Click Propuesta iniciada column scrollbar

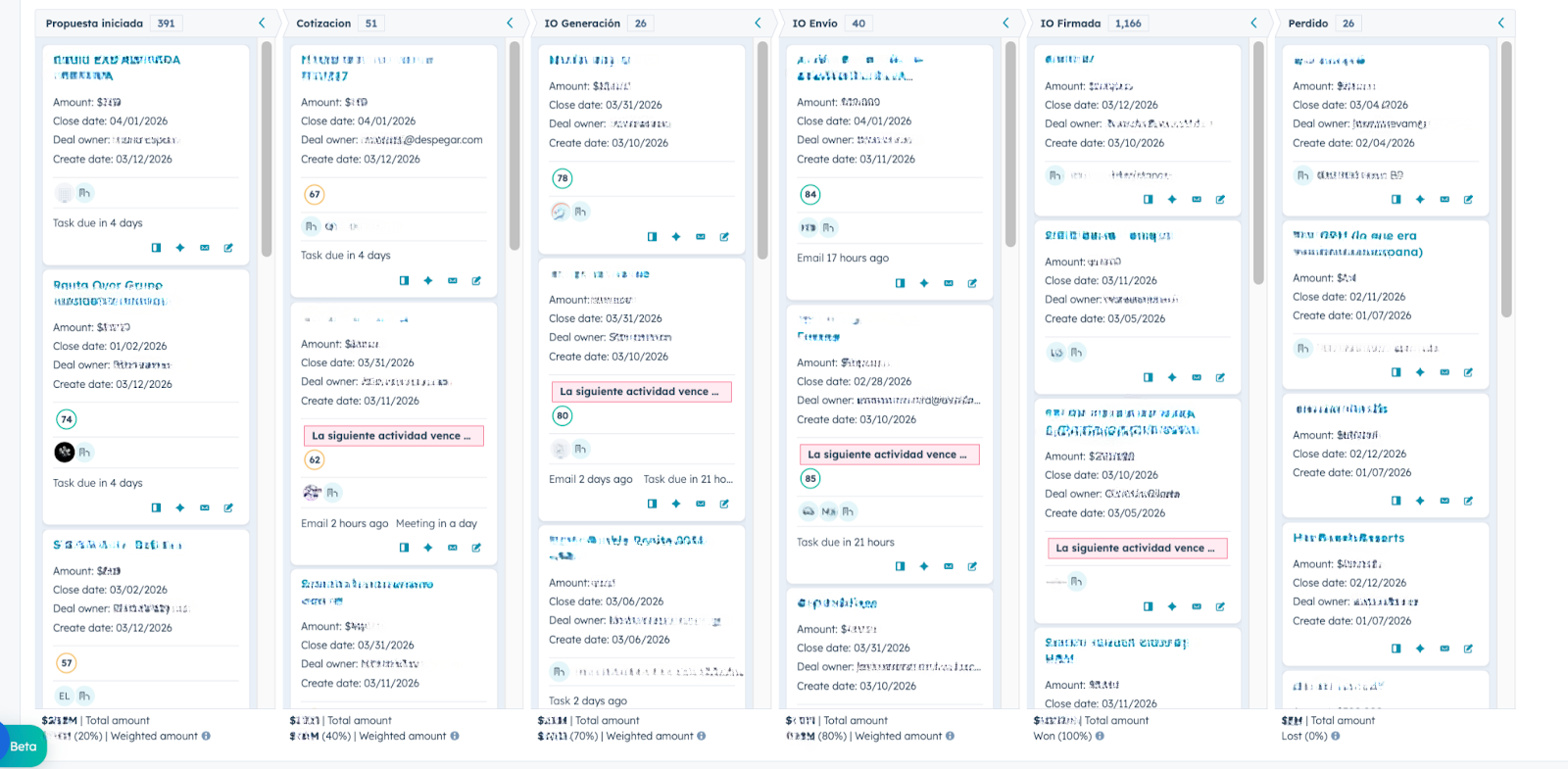coord(267,149)
